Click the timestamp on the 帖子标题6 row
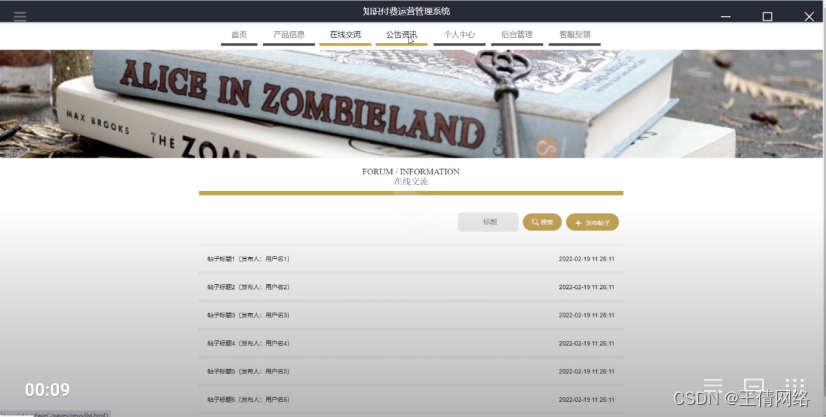Image resolution: width=826 pixels, height=417 pixels. (586, 400)
